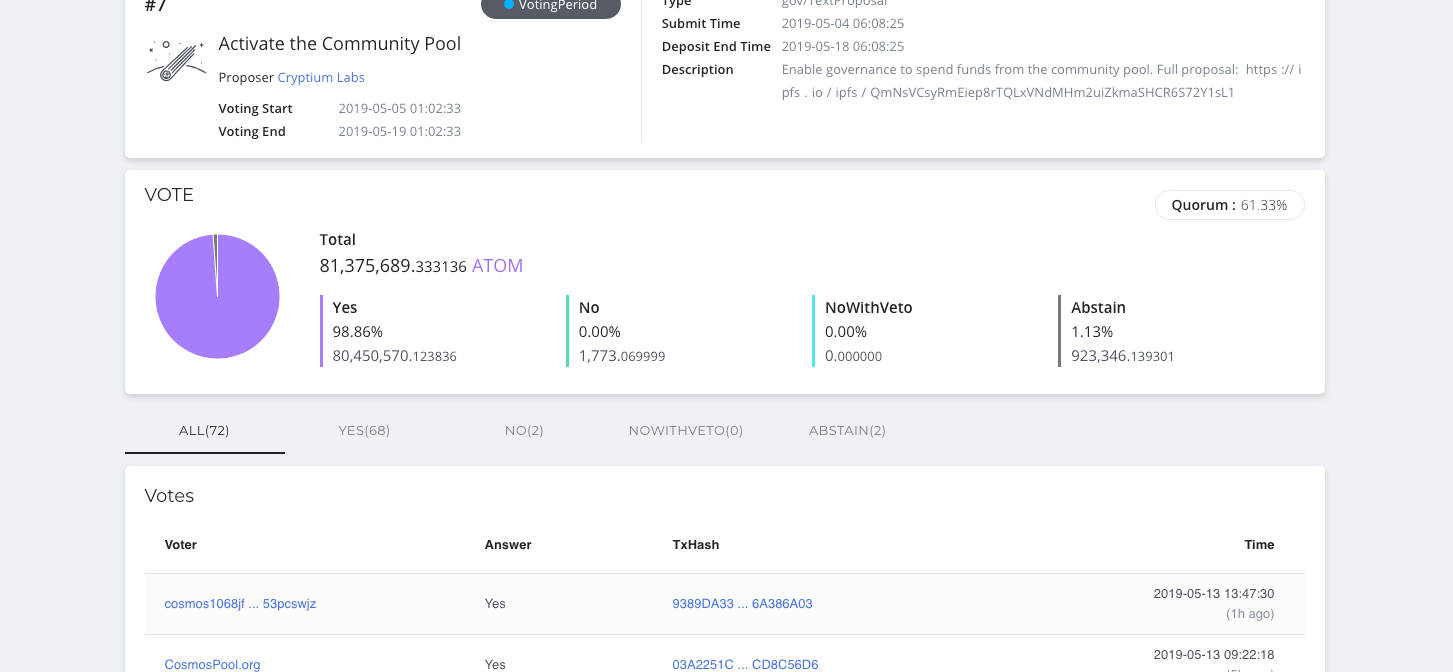Click the comet proposal icon

(176, 61)
